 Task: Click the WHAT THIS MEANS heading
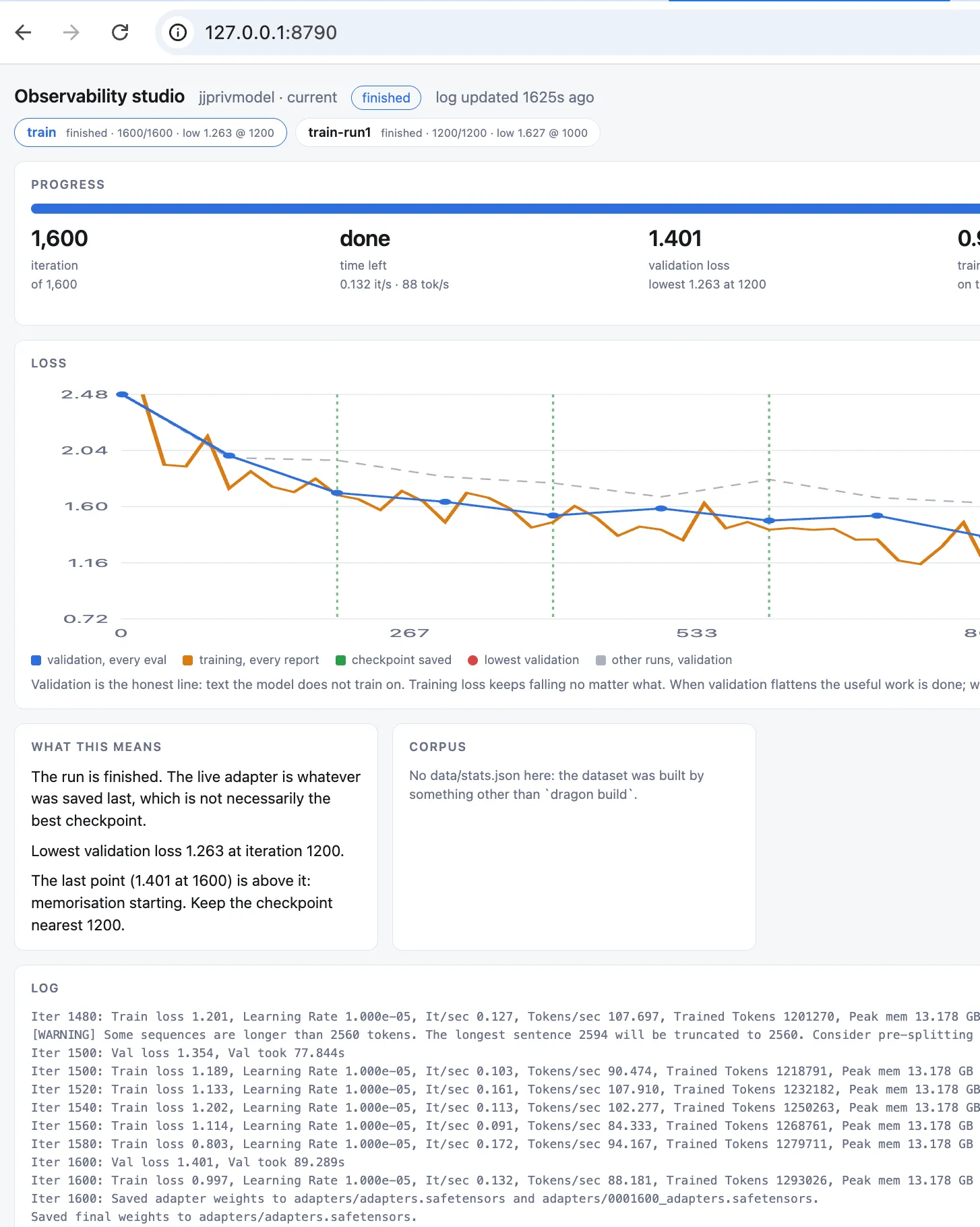(96, 747)
